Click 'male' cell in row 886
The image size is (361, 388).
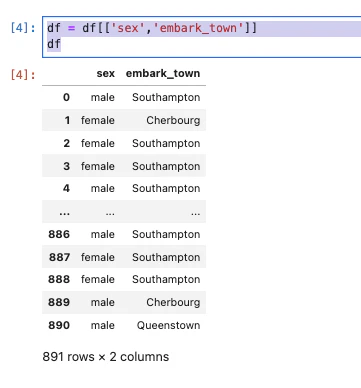click(x=103, y=234)
